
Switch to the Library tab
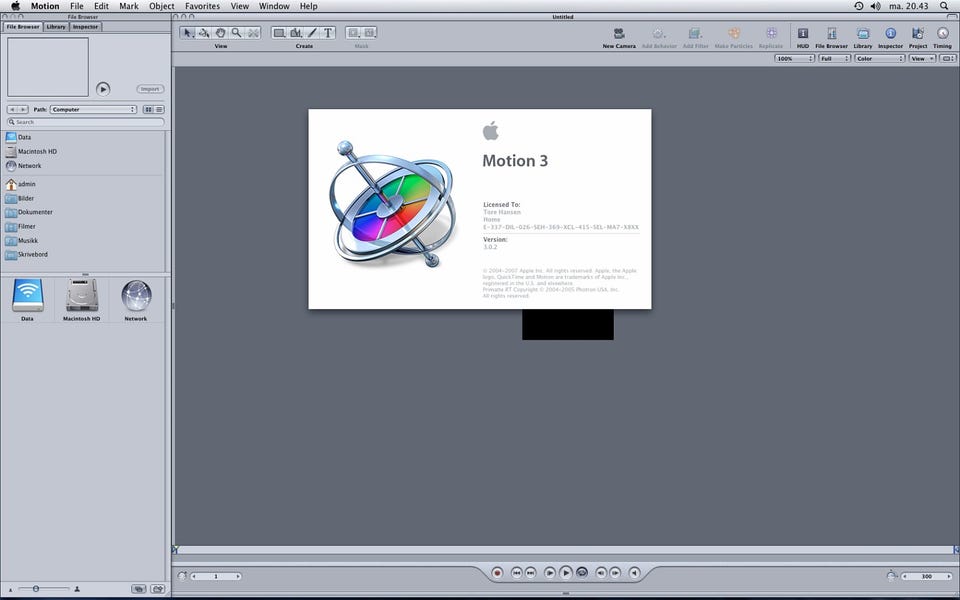click(56, 27)
